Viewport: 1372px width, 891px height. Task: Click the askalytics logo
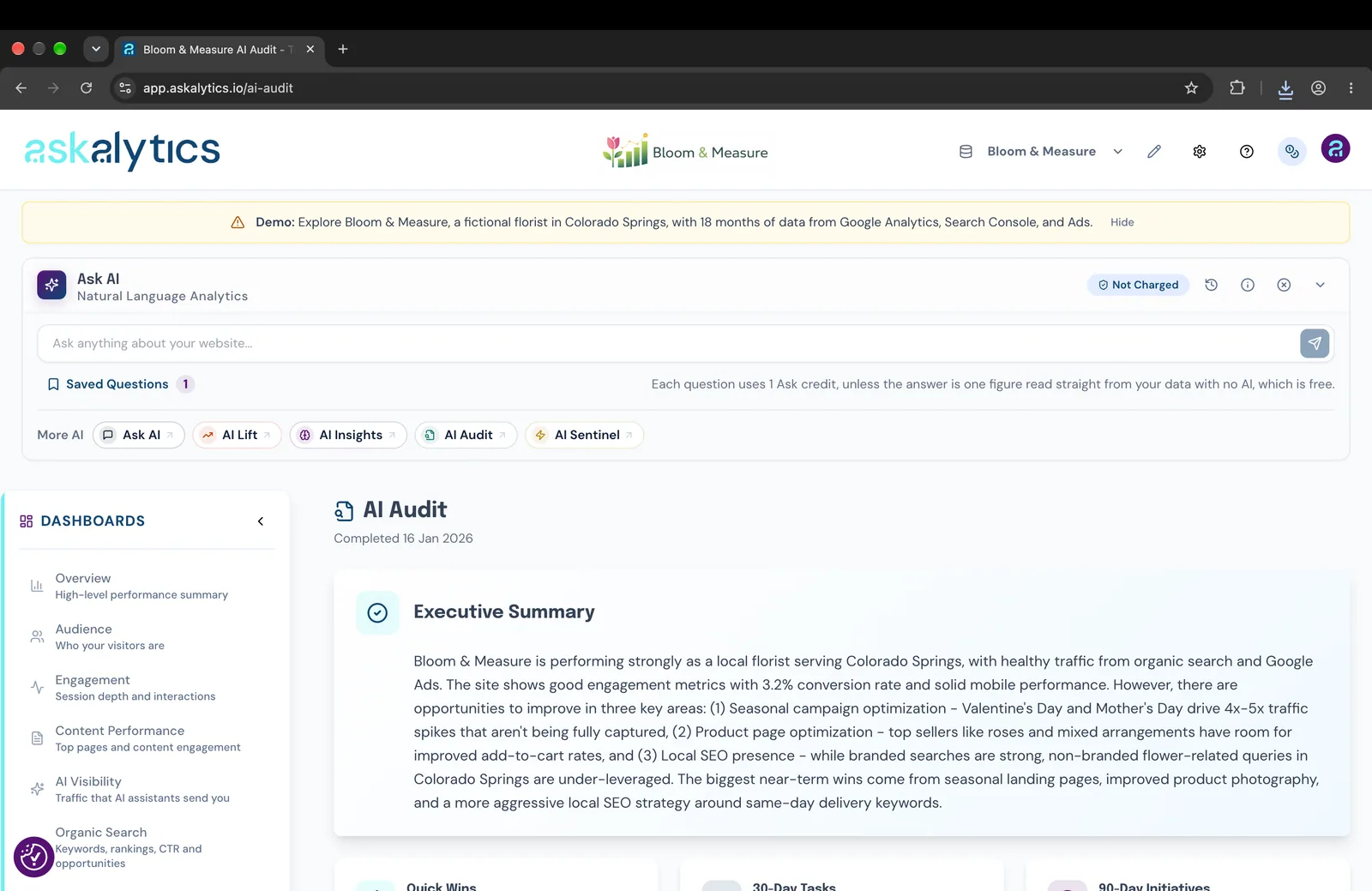point(122,150)
